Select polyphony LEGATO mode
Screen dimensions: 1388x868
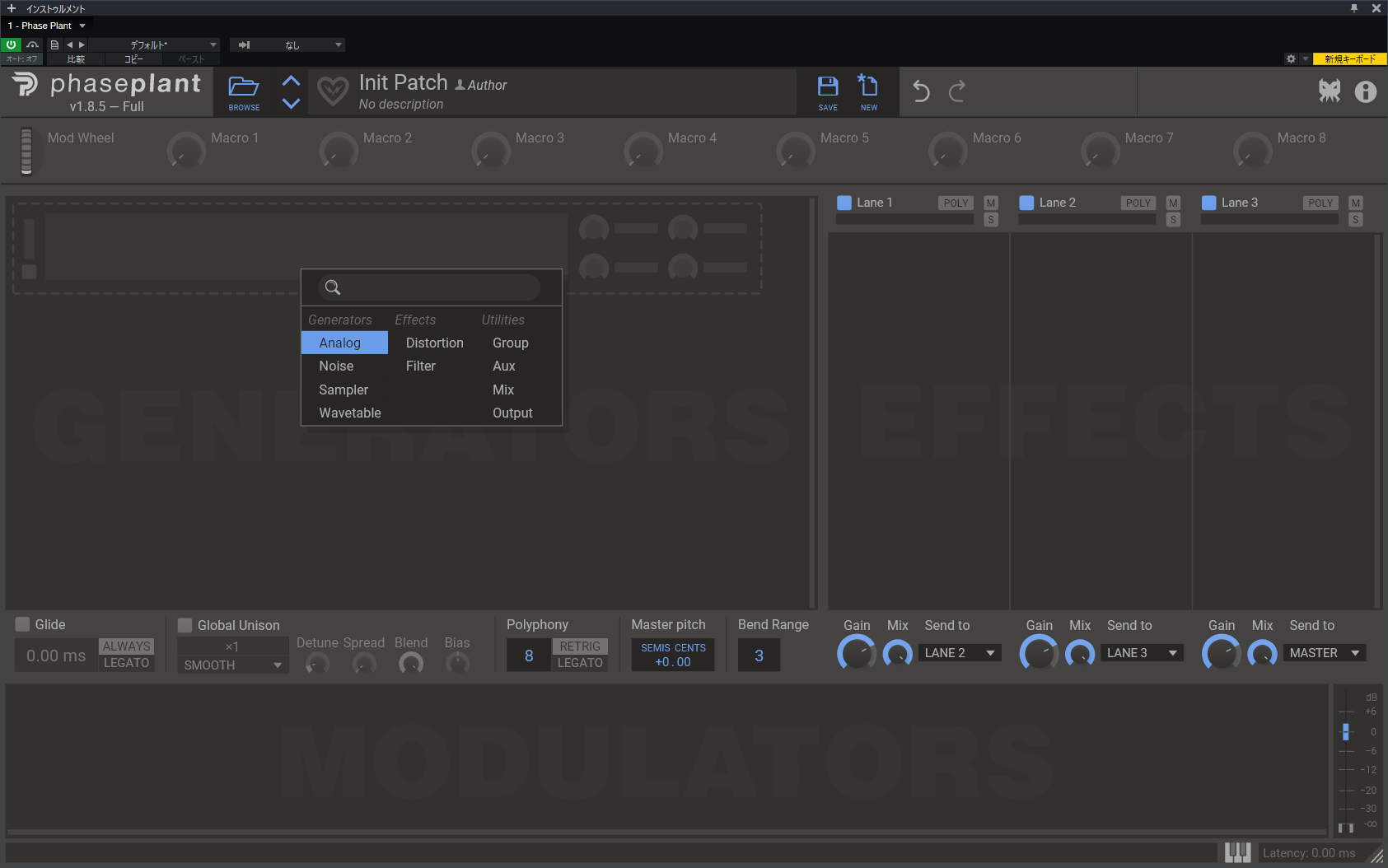tap(580, 663)
